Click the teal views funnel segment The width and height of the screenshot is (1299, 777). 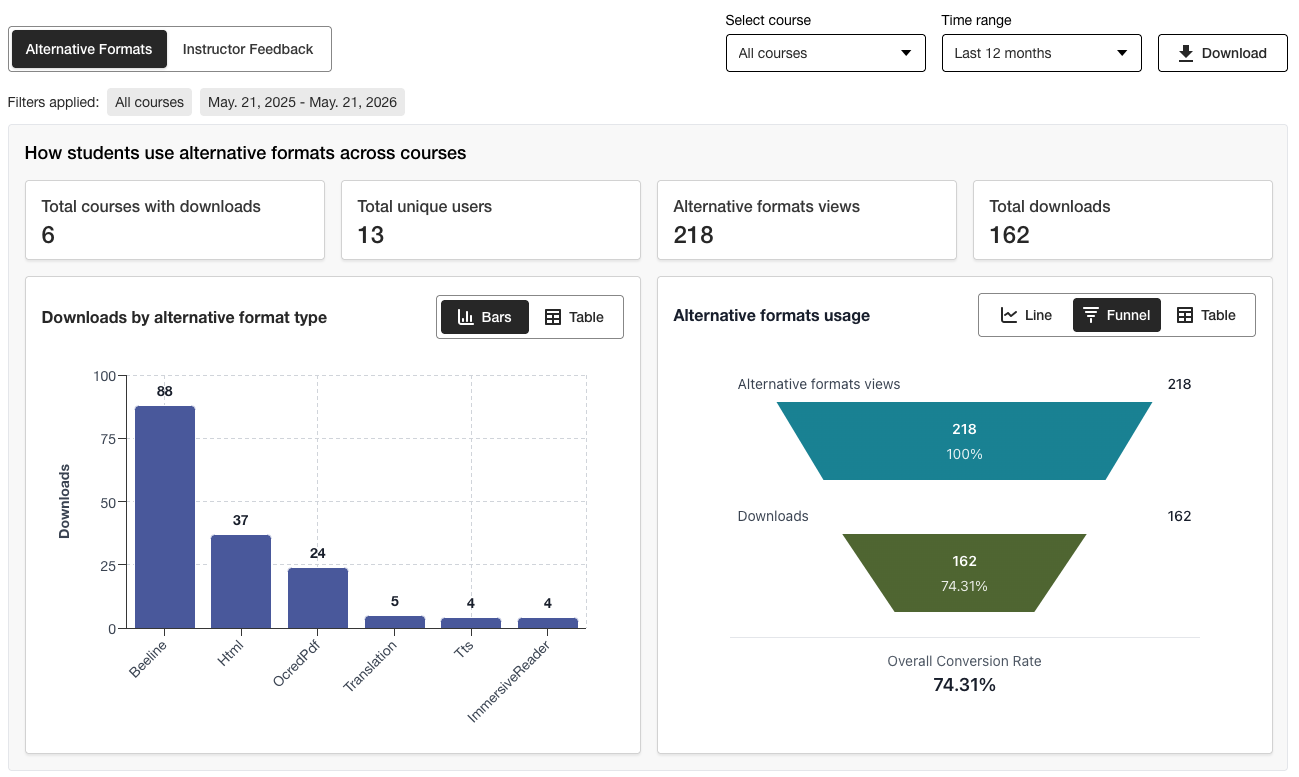click(964, 441)
